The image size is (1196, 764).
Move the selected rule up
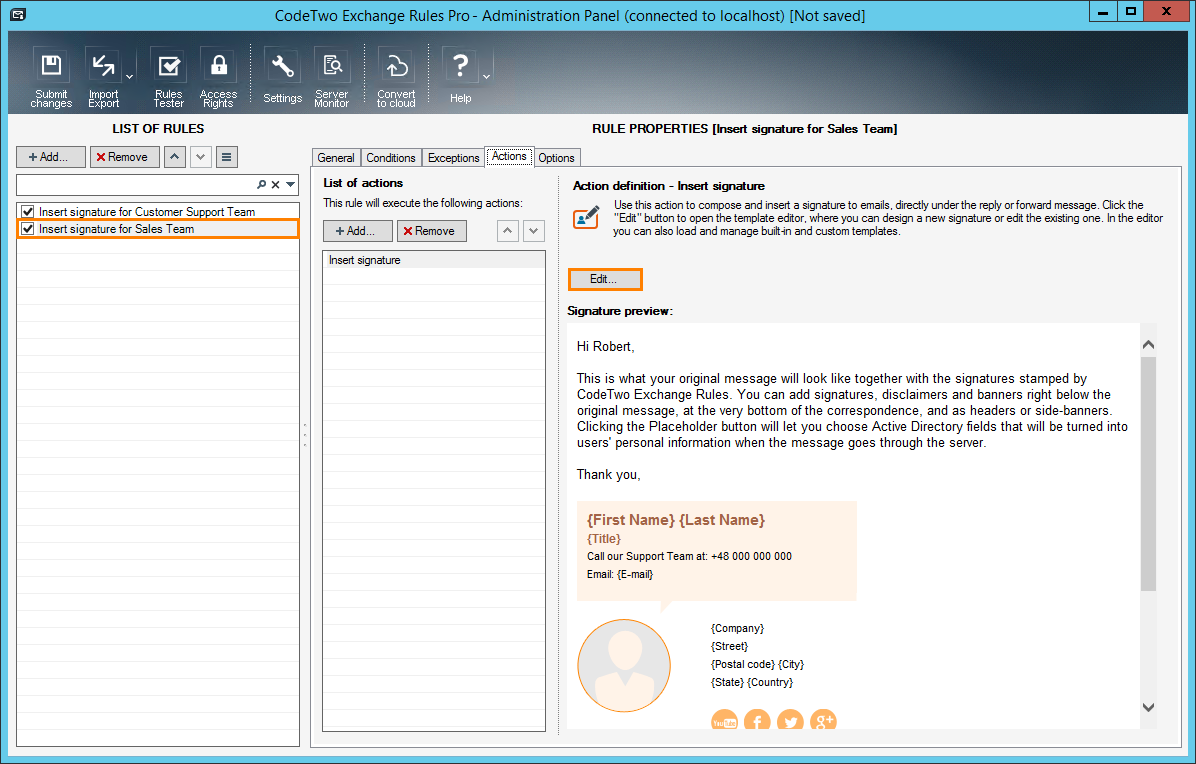tap(175, 157)
